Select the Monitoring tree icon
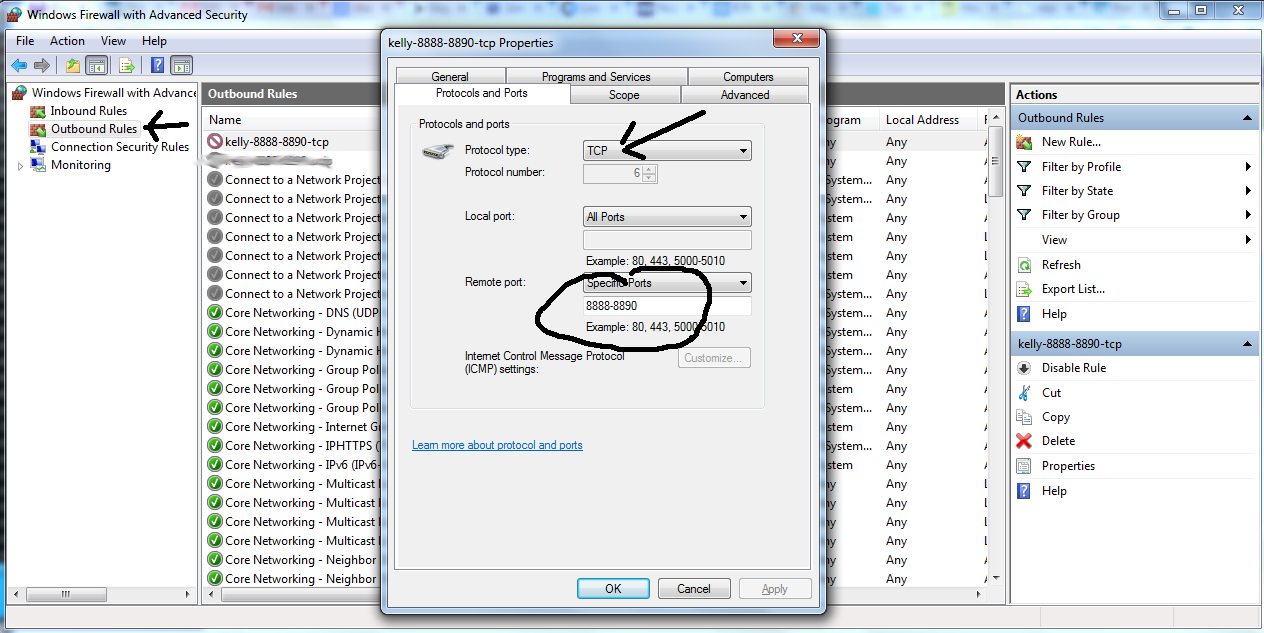Screen dimensions: 1264x633 (x=38, y=165)
